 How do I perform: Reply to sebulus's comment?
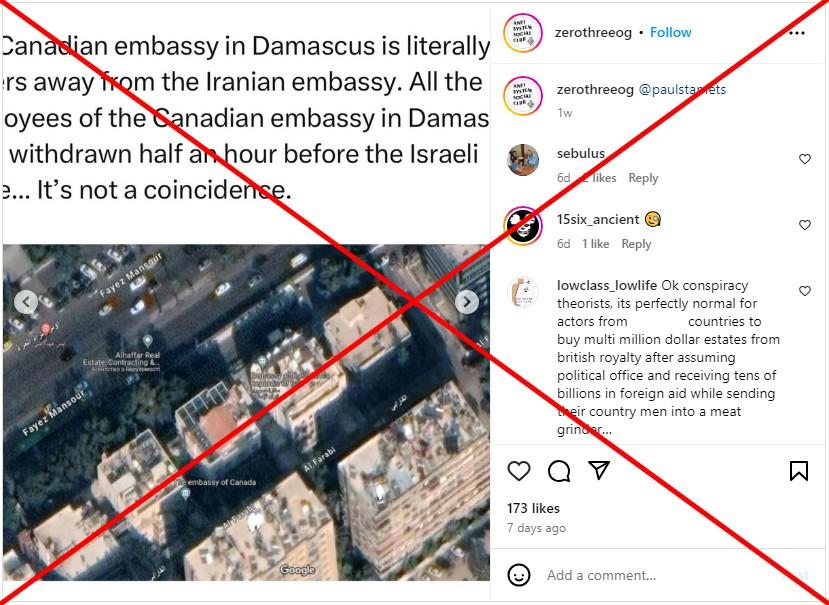pyautogui.click(x=643, y=178)
